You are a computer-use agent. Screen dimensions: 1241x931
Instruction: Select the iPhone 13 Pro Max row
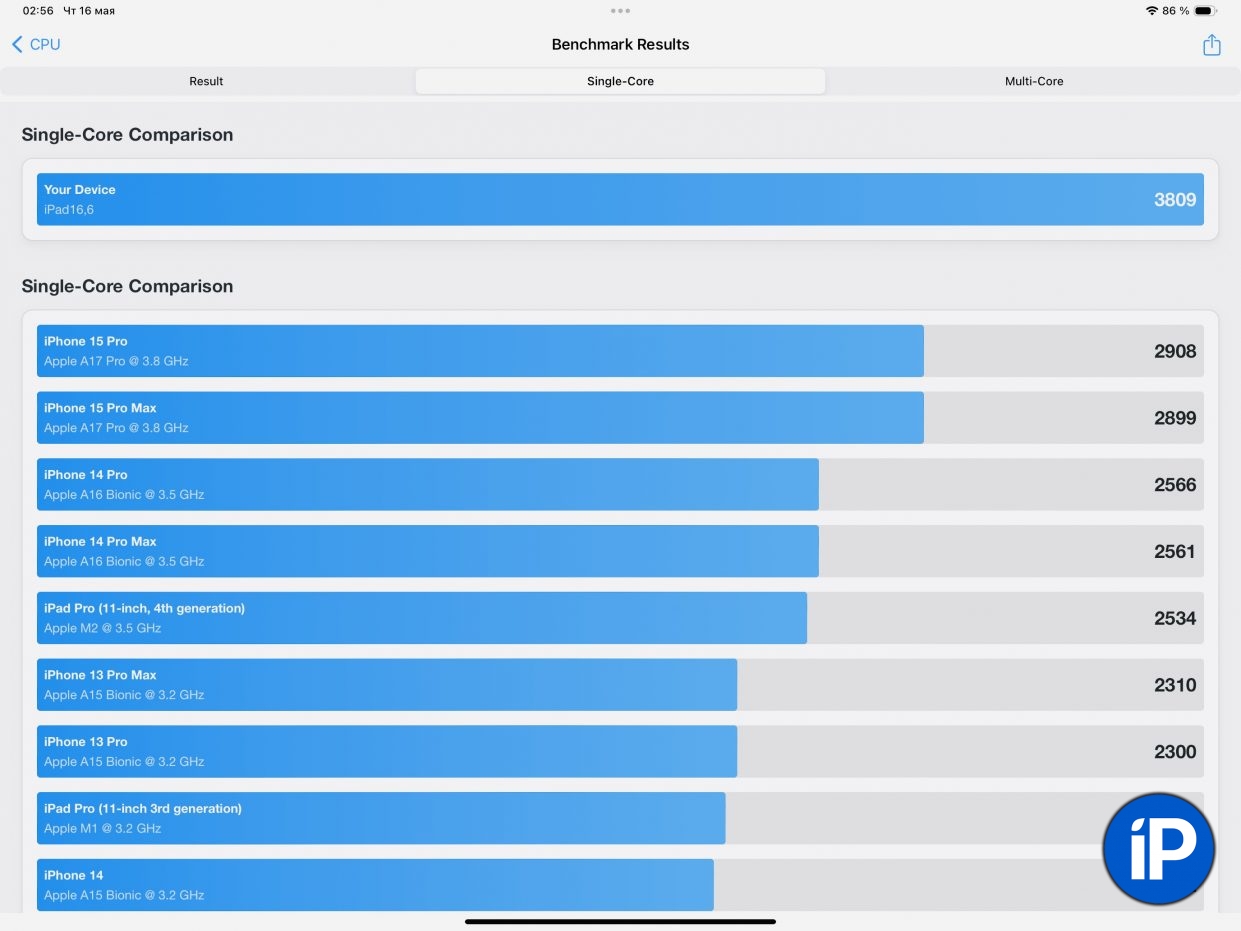620,685
